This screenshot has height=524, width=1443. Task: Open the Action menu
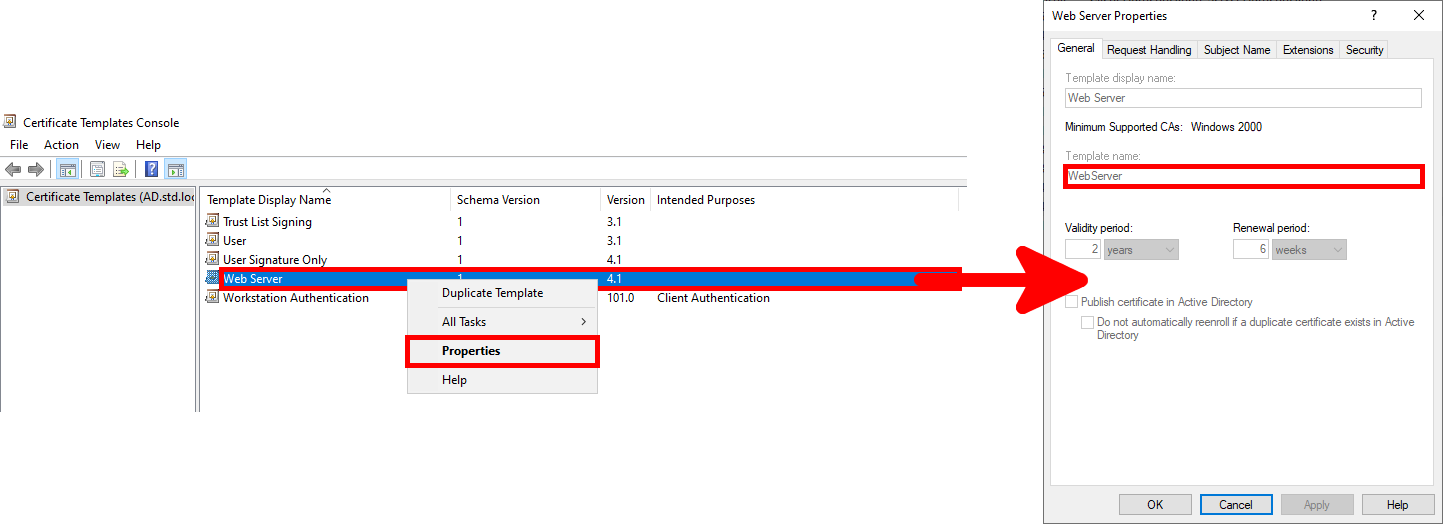[x=61, y=145]
